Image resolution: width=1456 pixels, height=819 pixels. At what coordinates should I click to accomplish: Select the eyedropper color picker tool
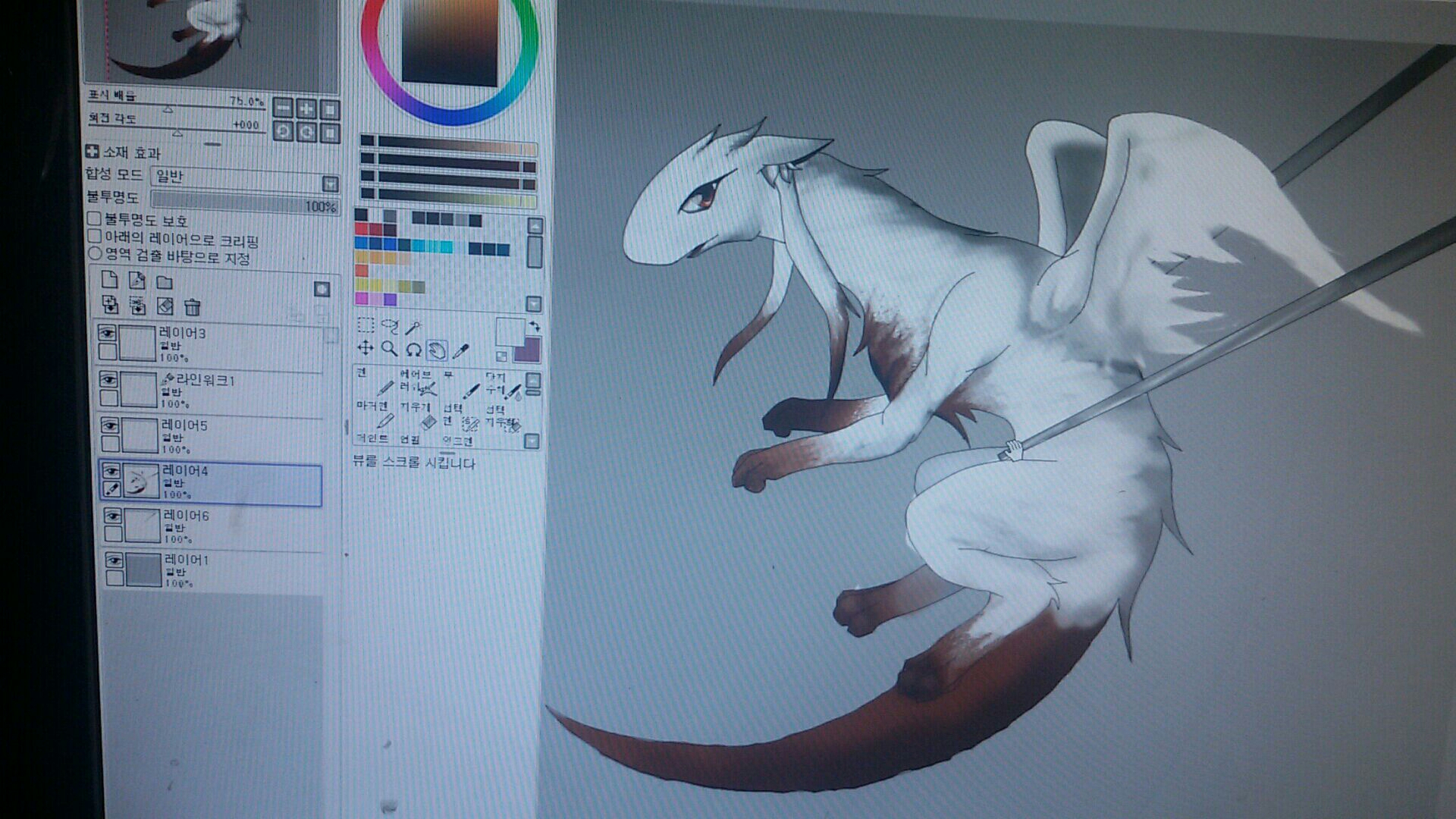point(460,350)
